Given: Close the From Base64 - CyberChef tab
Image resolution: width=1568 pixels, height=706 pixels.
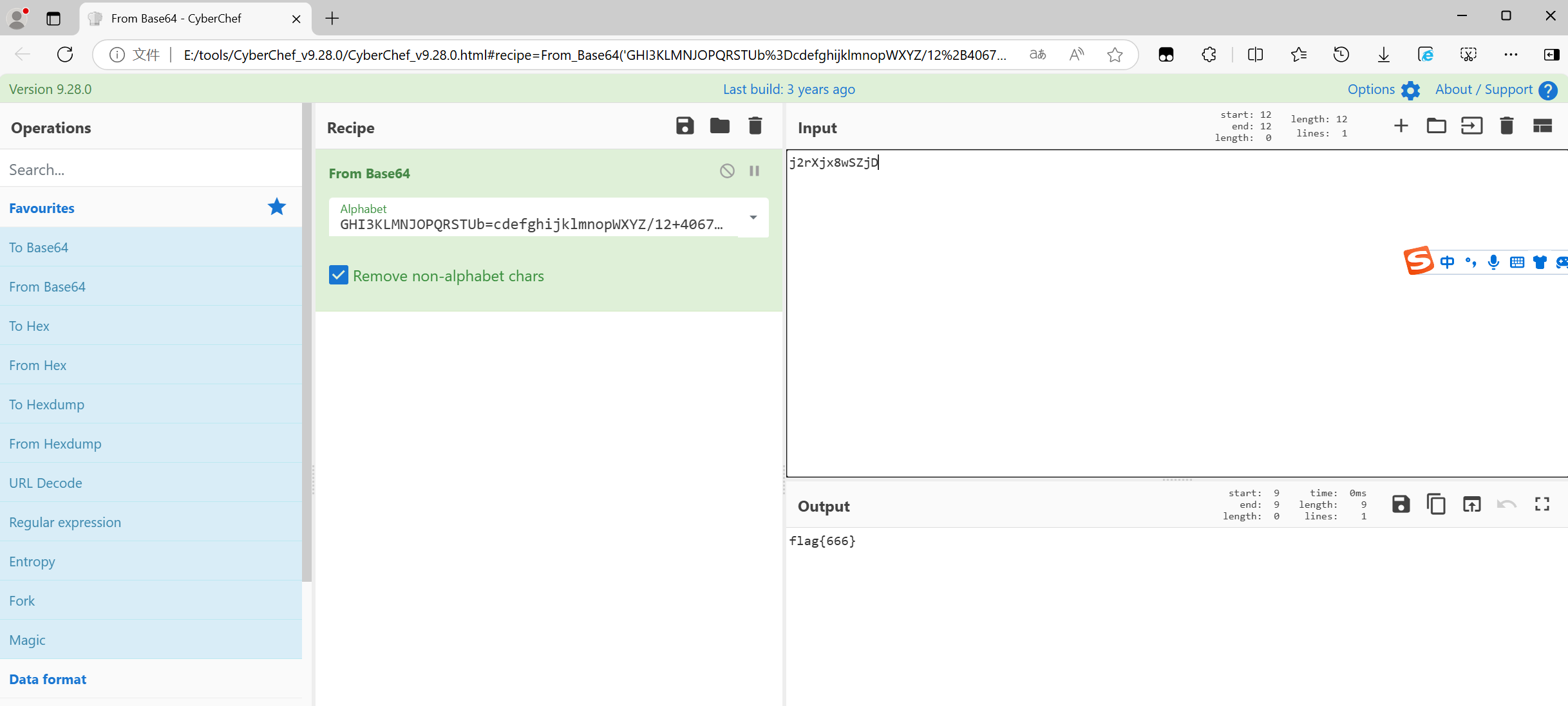Looking at the screenshot, I should 296,19.
